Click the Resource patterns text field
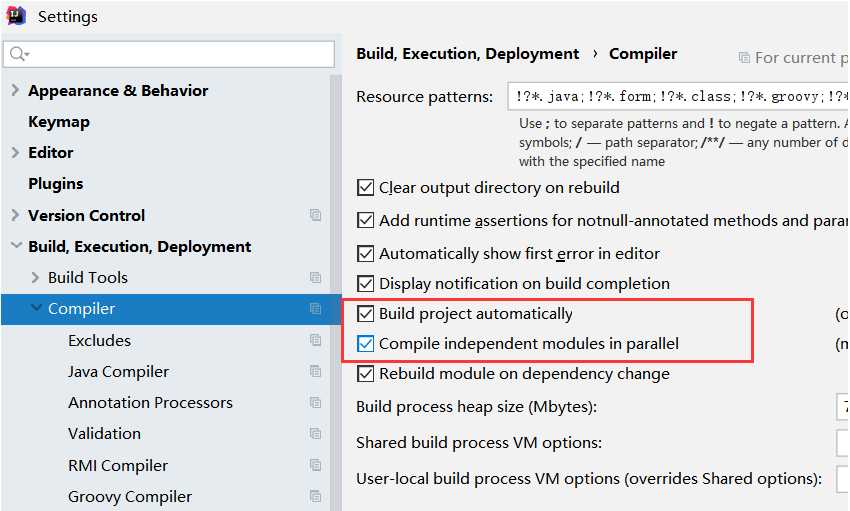 (x=676, y=97)
